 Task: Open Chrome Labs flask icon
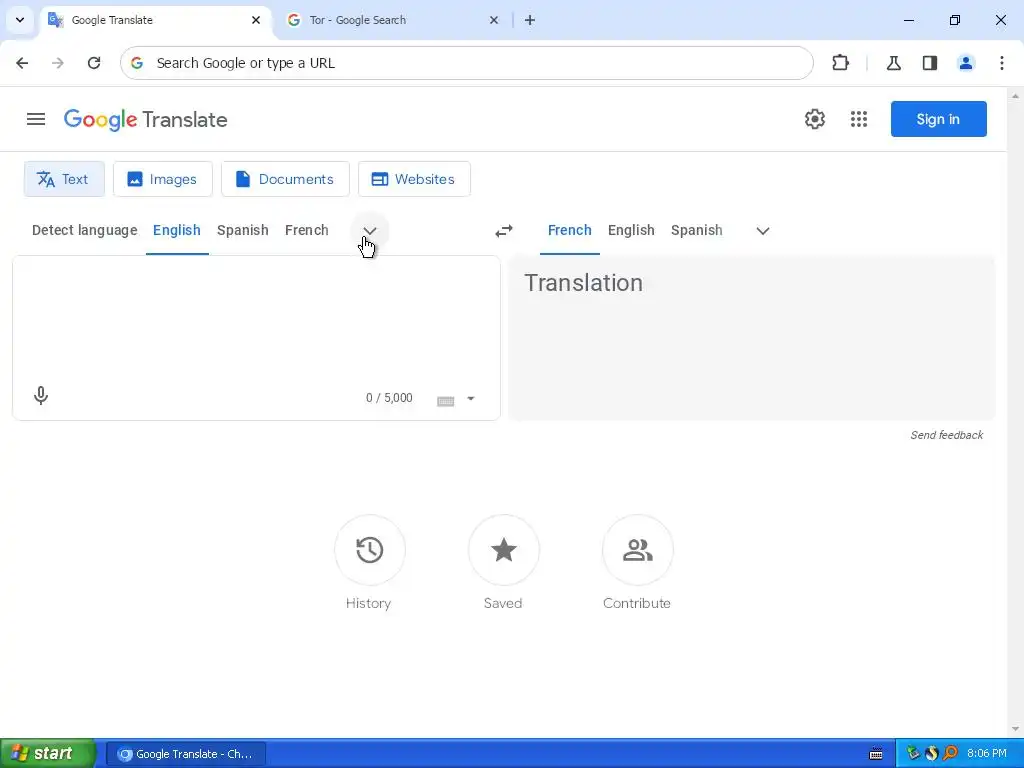[x=893, y=63]
